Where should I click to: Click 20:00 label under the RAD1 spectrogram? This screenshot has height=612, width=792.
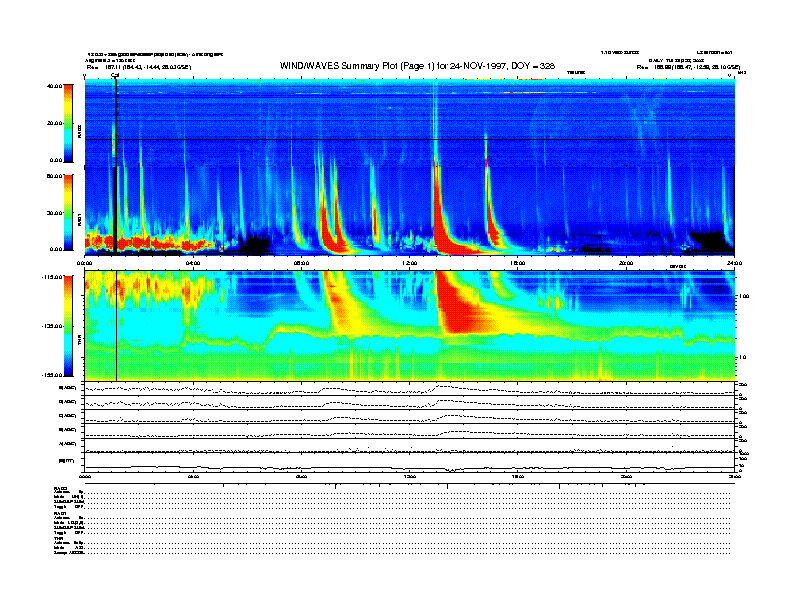click(x=626, y=263)
